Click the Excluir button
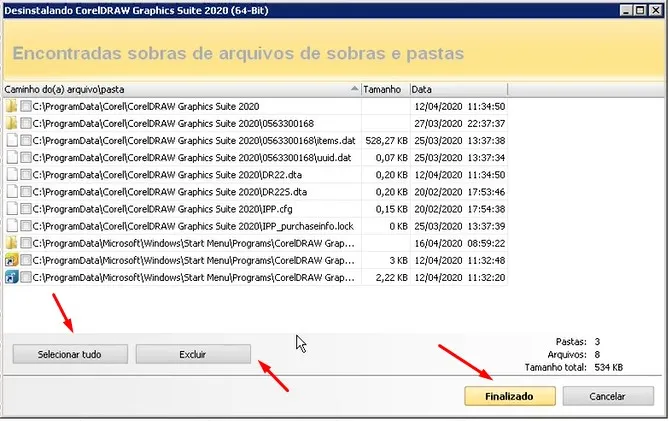 coord(192,354)
